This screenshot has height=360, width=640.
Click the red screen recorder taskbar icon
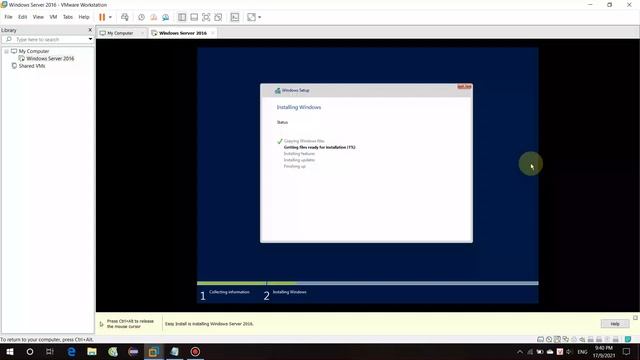pos(195,351)
